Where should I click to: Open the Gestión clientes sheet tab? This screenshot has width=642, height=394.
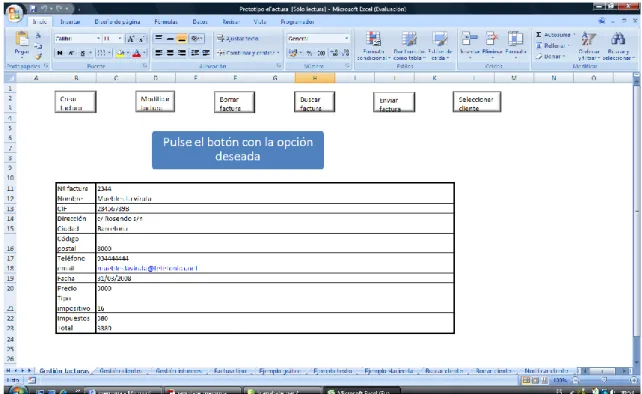click(x=120, y=371)
